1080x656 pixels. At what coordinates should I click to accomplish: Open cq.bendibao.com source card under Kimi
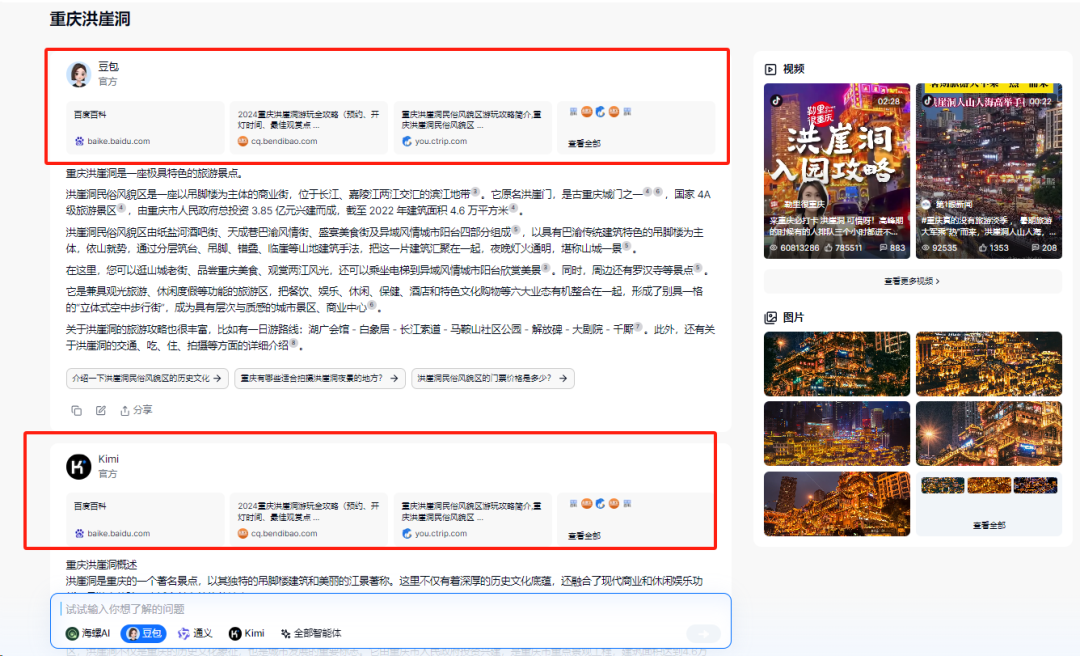click(309, 520)
